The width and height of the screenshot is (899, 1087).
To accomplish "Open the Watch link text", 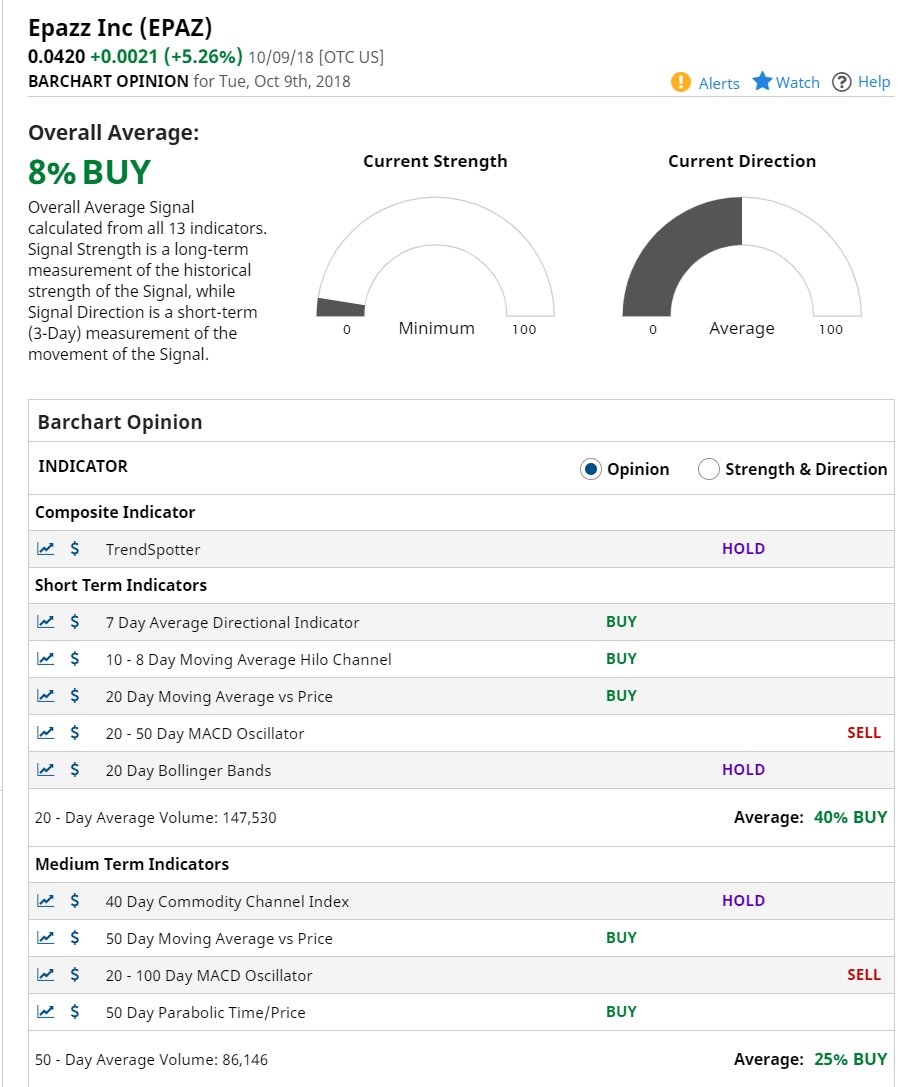I will coord(797,82).
